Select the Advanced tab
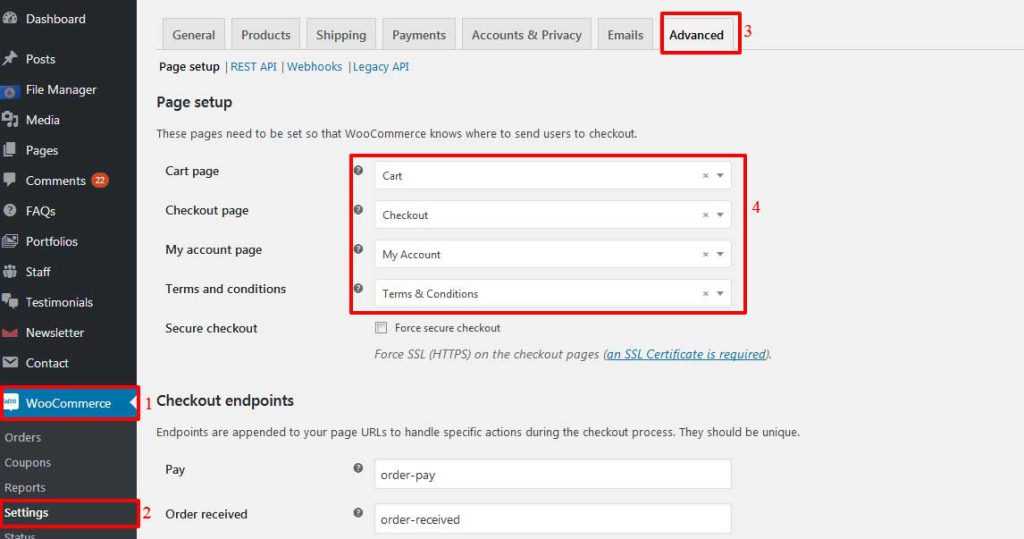The image size is (1024, 539). [x=696, y=35]
